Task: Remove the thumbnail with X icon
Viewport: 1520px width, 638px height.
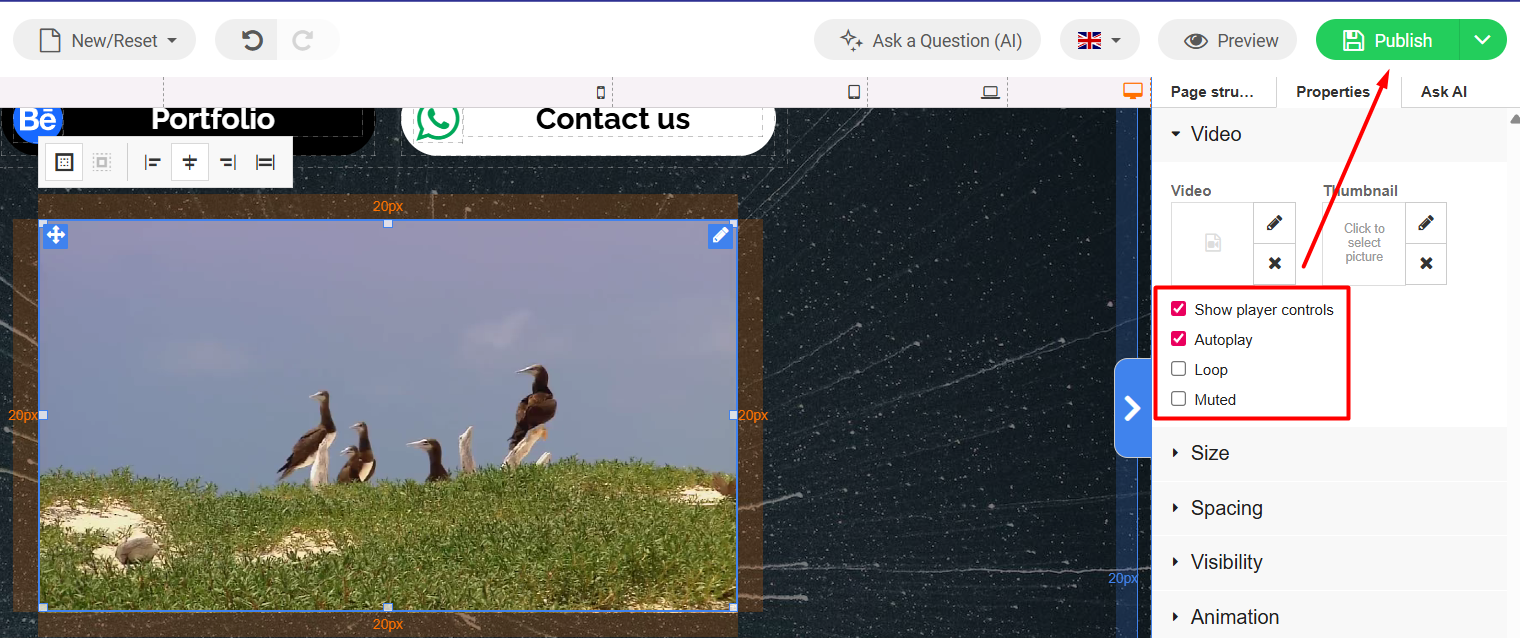Action: [x=1426, y=264]
